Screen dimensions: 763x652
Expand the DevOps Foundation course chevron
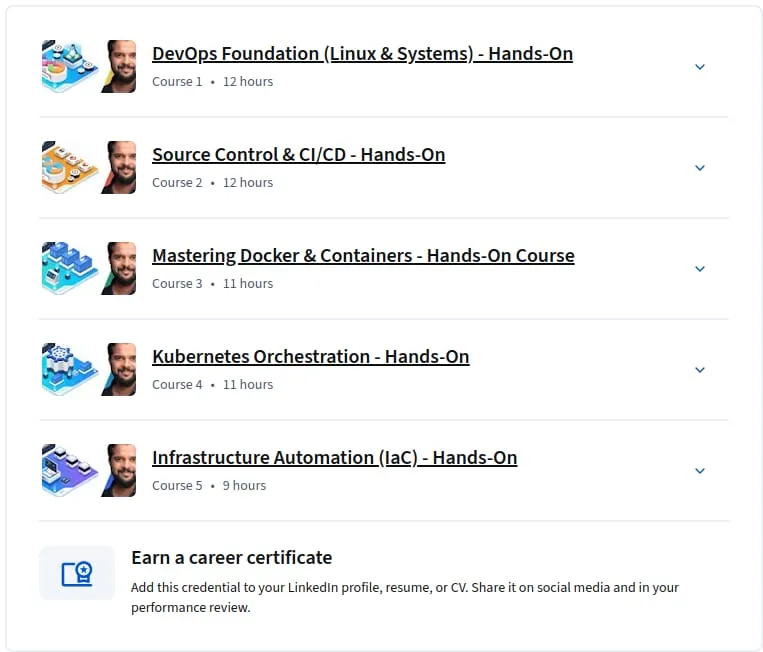pyautogui.click(x=700, y=67)
